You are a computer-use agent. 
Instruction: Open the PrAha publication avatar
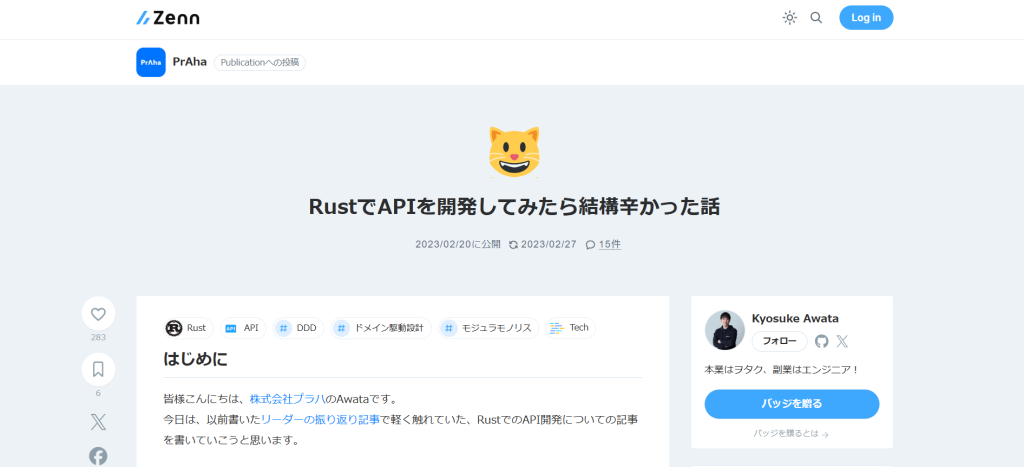click(151, 62)
